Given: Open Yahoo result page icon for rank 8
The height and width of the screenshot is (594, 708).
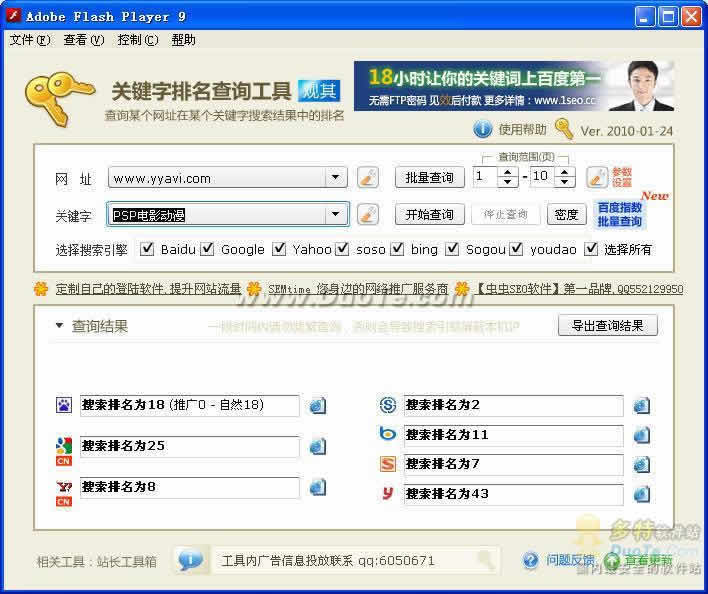Looking at the screenshot, I should click(318, 487).
